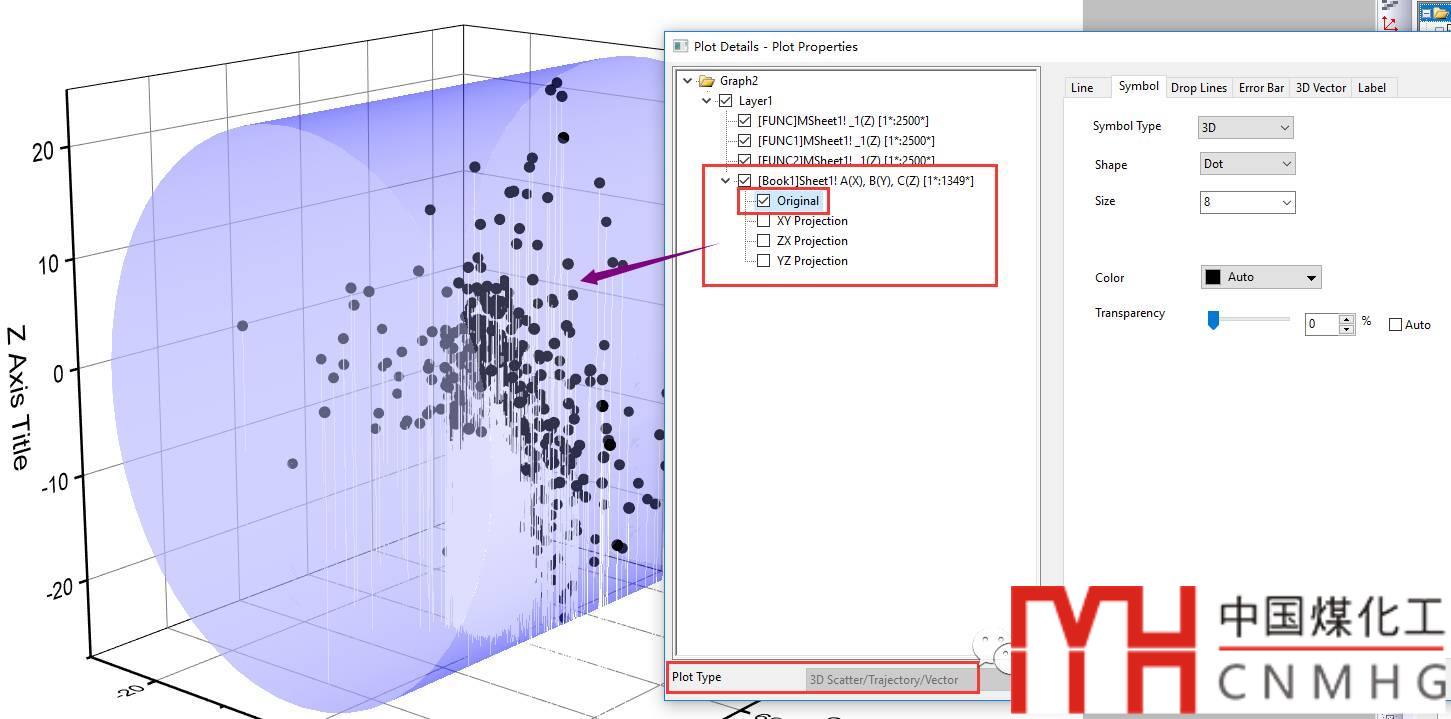Open the Color picker set to Auto
Image resolution: width=1451 pixels, height=719 pixels.
(1260, 277)
